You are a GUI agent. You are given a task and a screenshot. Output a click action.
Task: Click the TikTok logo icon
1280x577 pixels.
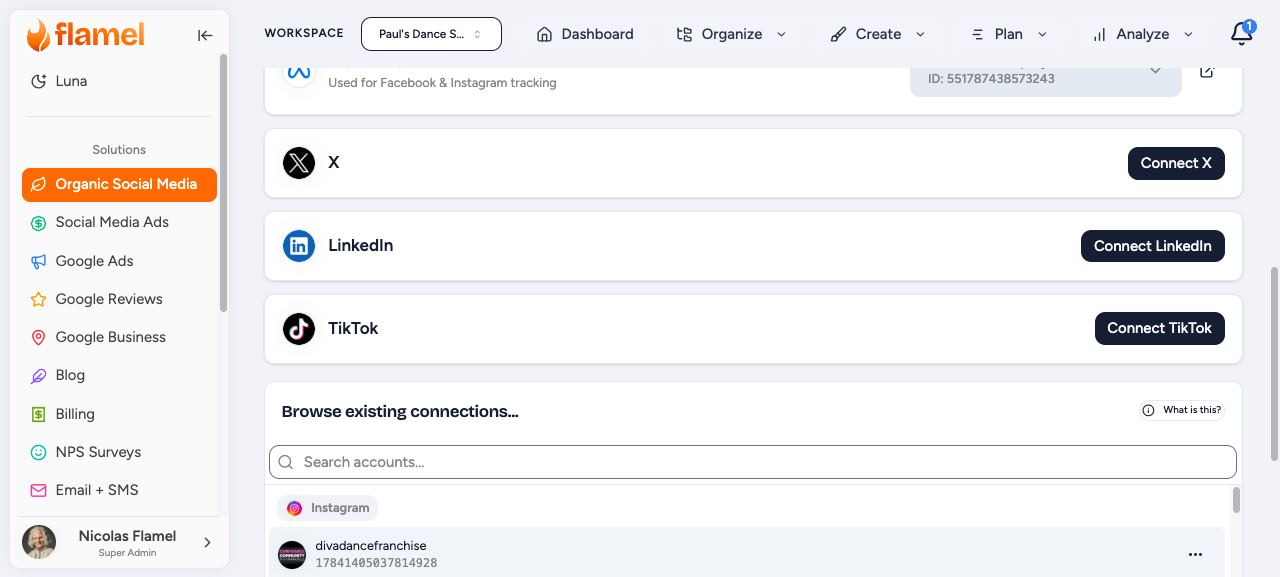coord(299,328)
